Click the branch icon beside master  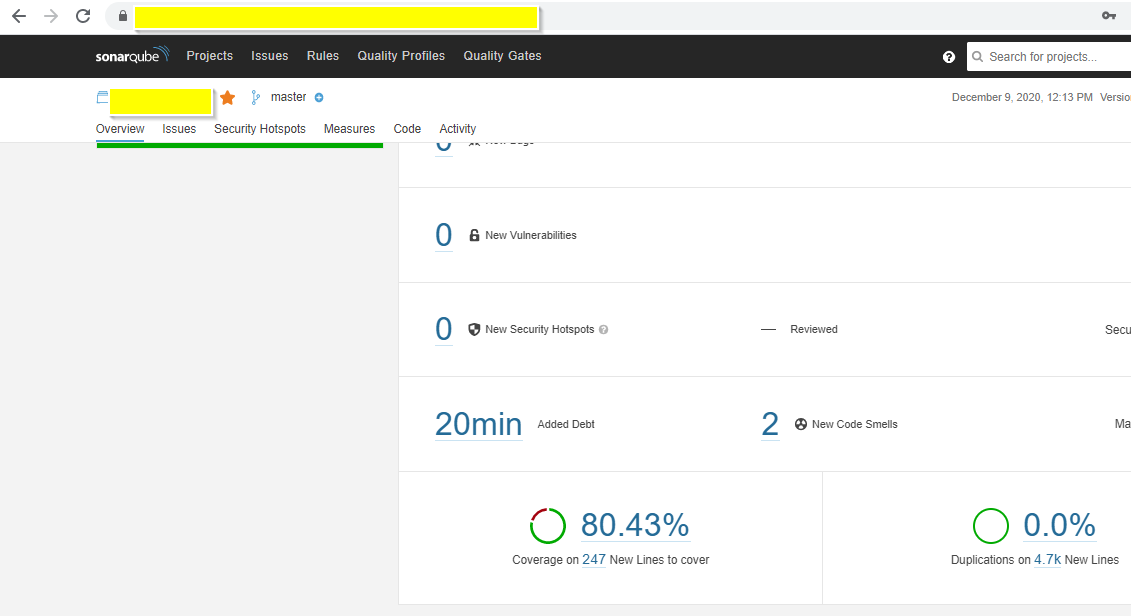pos(253,96)
